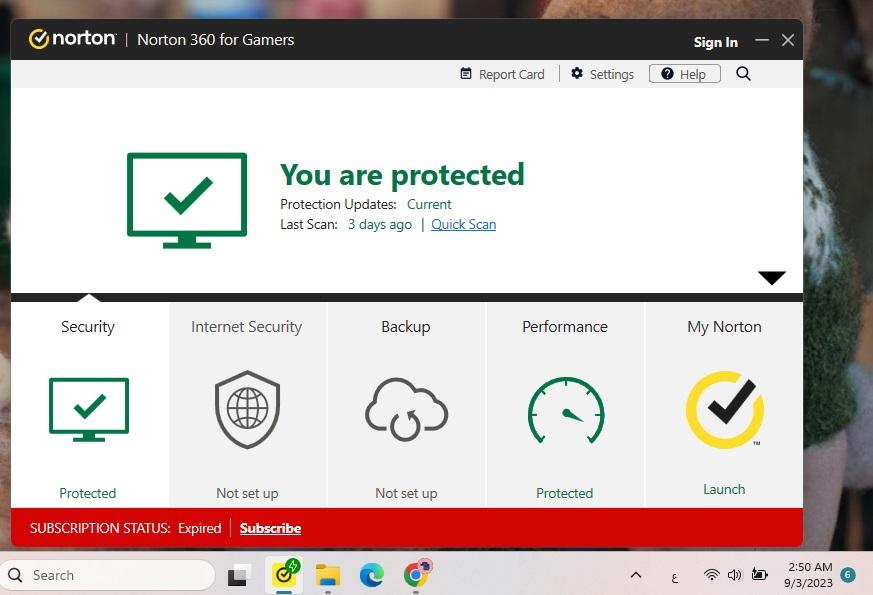Open the search magnifier in Norton toolbar
This screenshot has width=873, height=595.
[743, 73]
